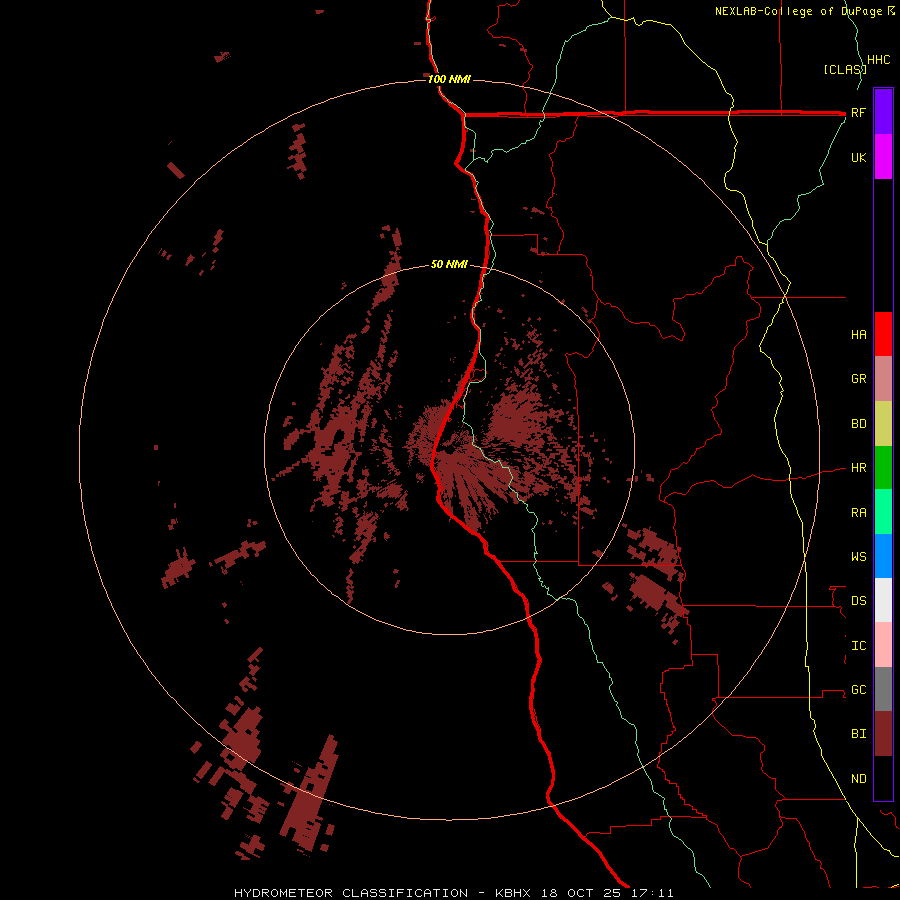Click the 'HR' legend label

858,468
